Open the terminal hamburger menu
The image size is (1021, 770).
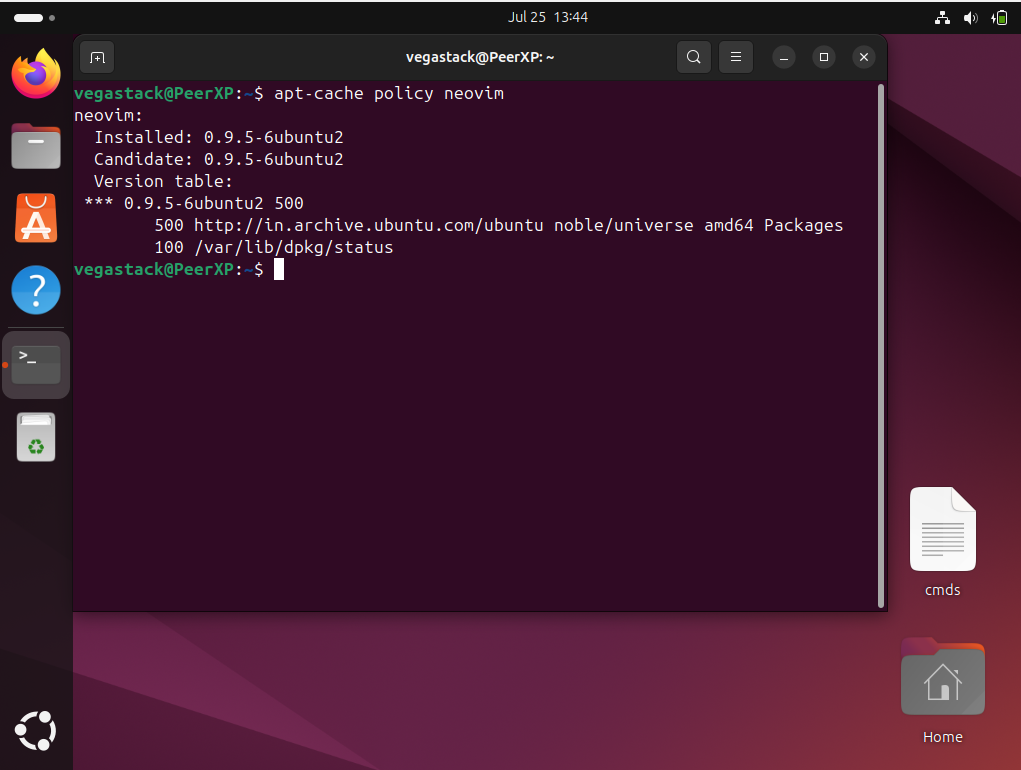coord(736,57)
